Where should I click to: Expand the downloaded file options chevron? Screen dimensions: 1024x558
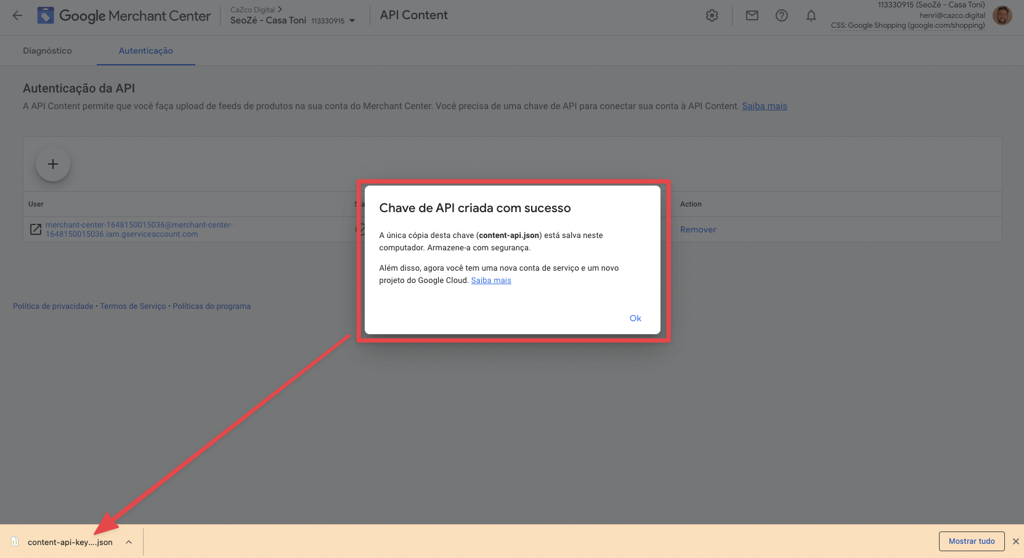[x=129, y=542]
